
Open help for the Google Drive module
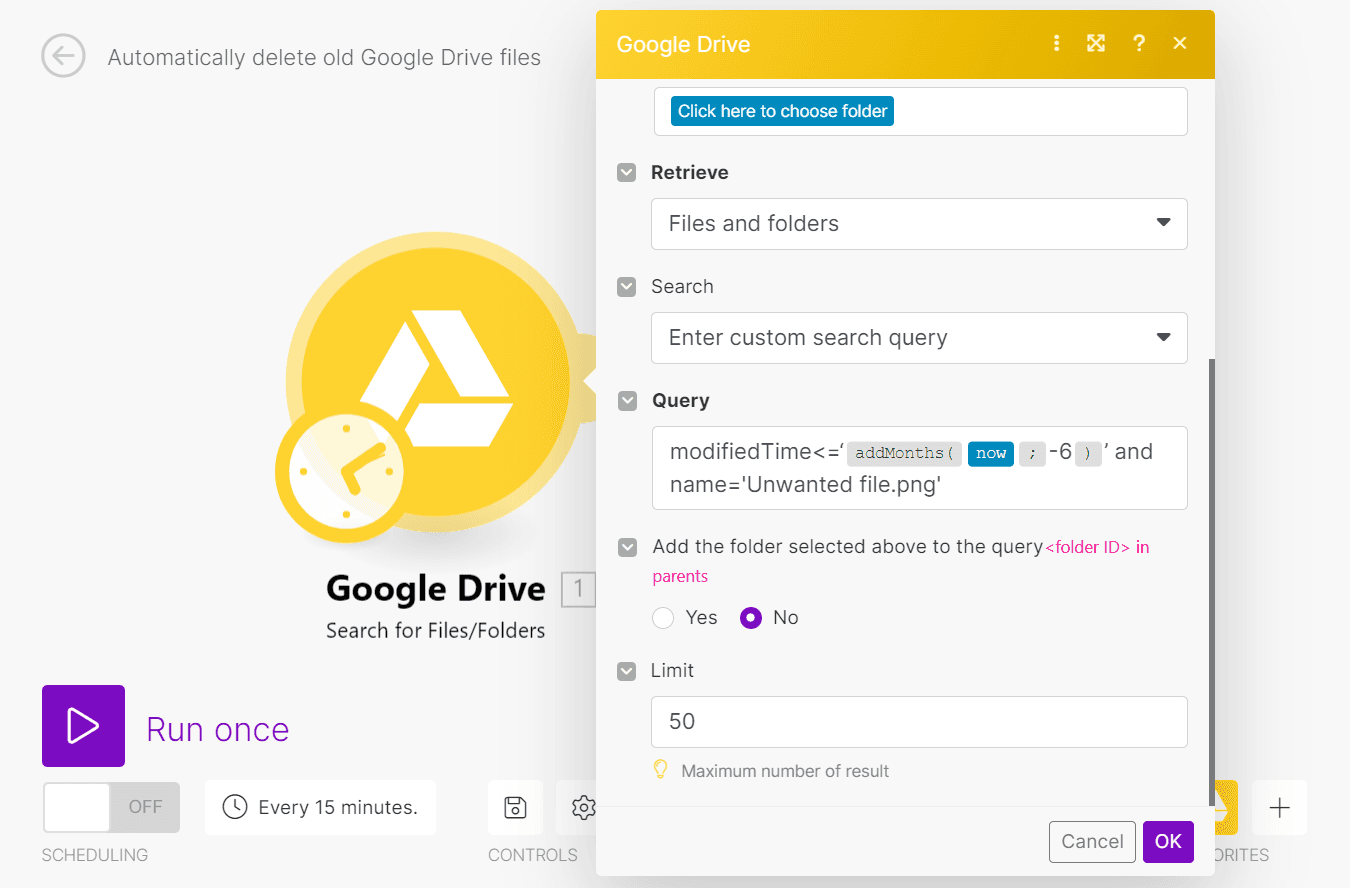[x=1139, y=43]
